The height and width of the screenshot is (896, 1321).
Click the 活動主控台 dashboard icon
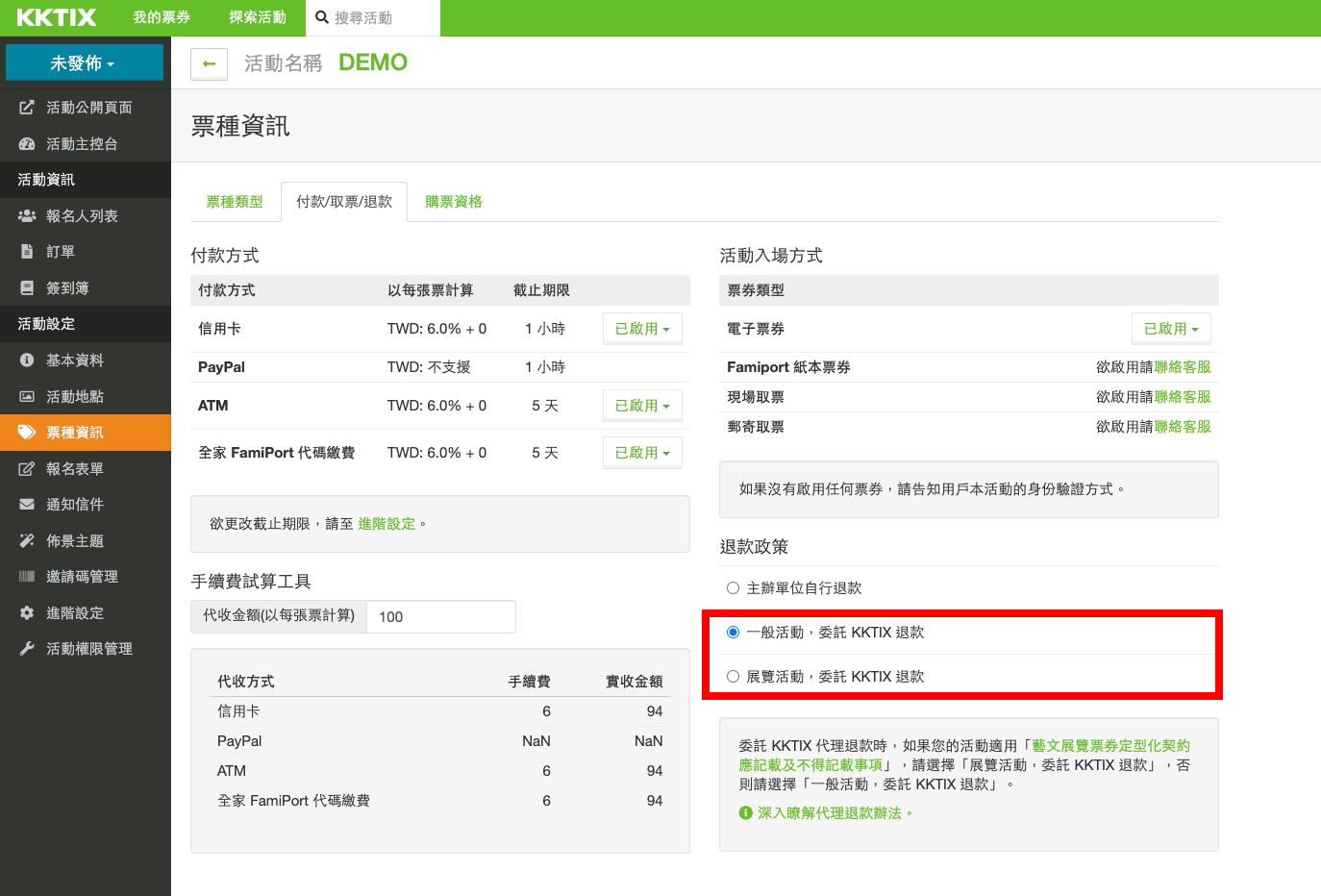point(27,144)
